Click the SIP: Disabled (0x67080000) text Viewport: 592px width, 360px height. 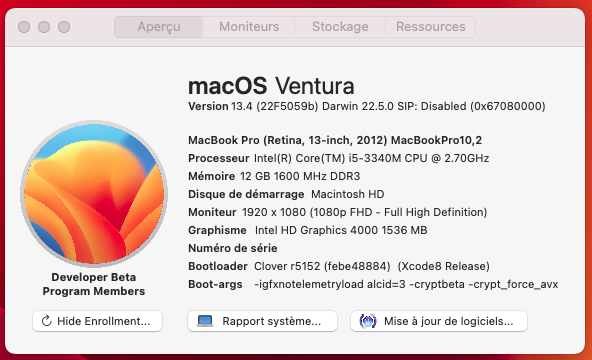[x=471, y=106]
